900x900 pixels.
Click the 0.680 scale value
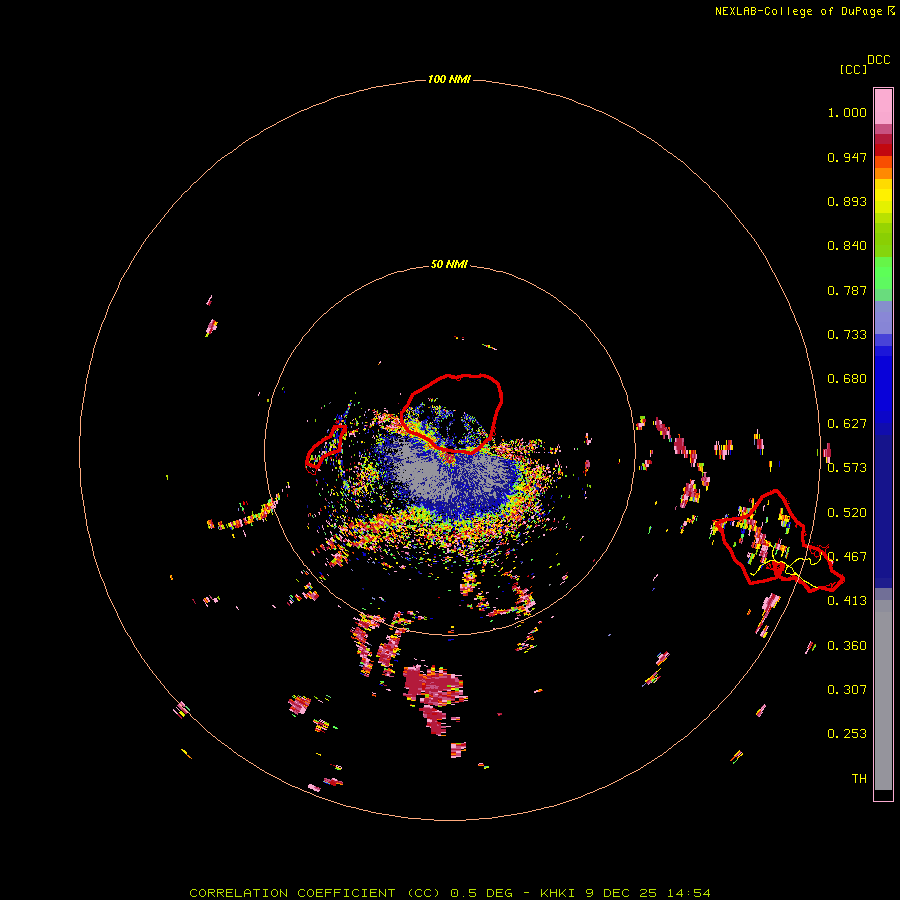(x=847, y=379)
